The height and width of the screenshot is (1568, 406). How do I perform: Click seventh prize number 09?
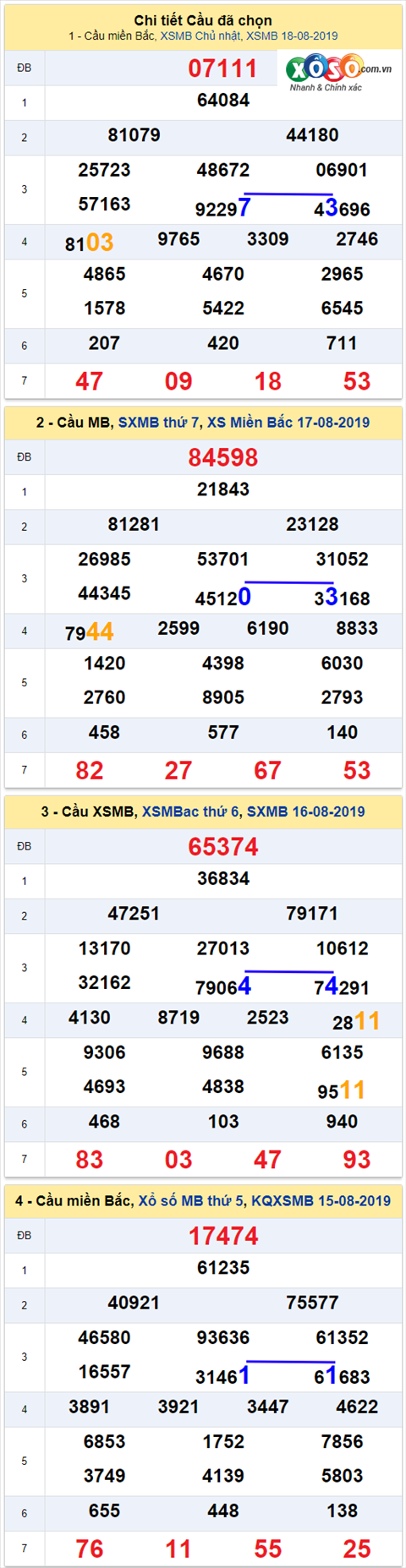(178, 381)
